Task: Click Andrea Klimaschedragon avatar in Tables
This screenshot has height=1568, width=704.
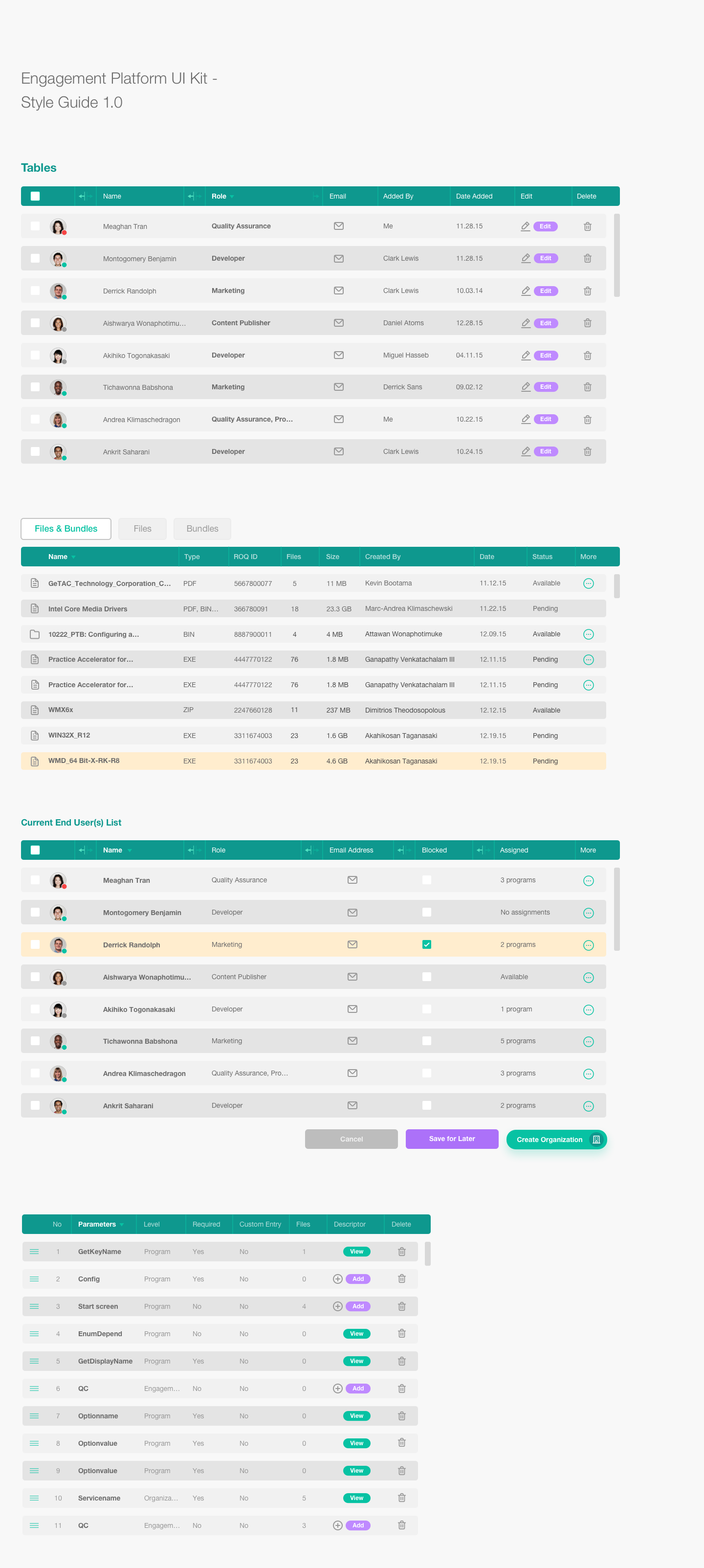Action: pos(58,420)
